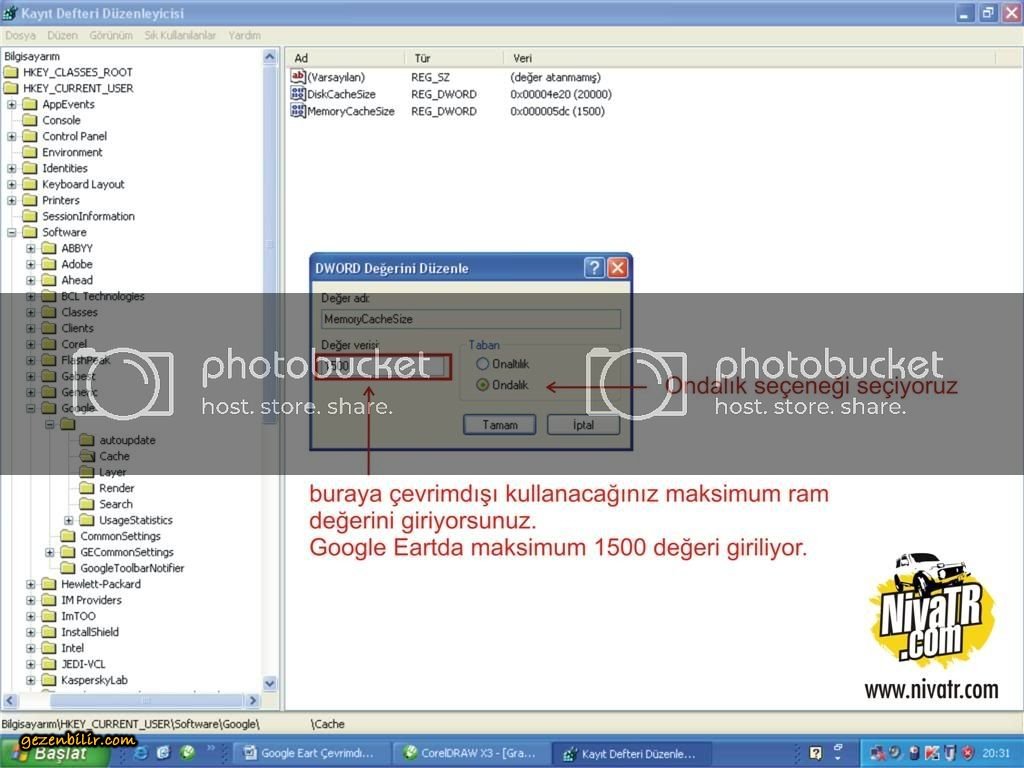The height and width of the screenshot is (768, 1024).
Task: Expand the UsageStatistics tree node
Action: 69,520
